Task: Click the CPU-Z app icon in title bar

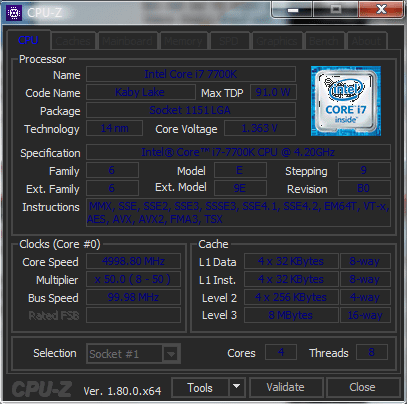Action: tap(14, 13)
